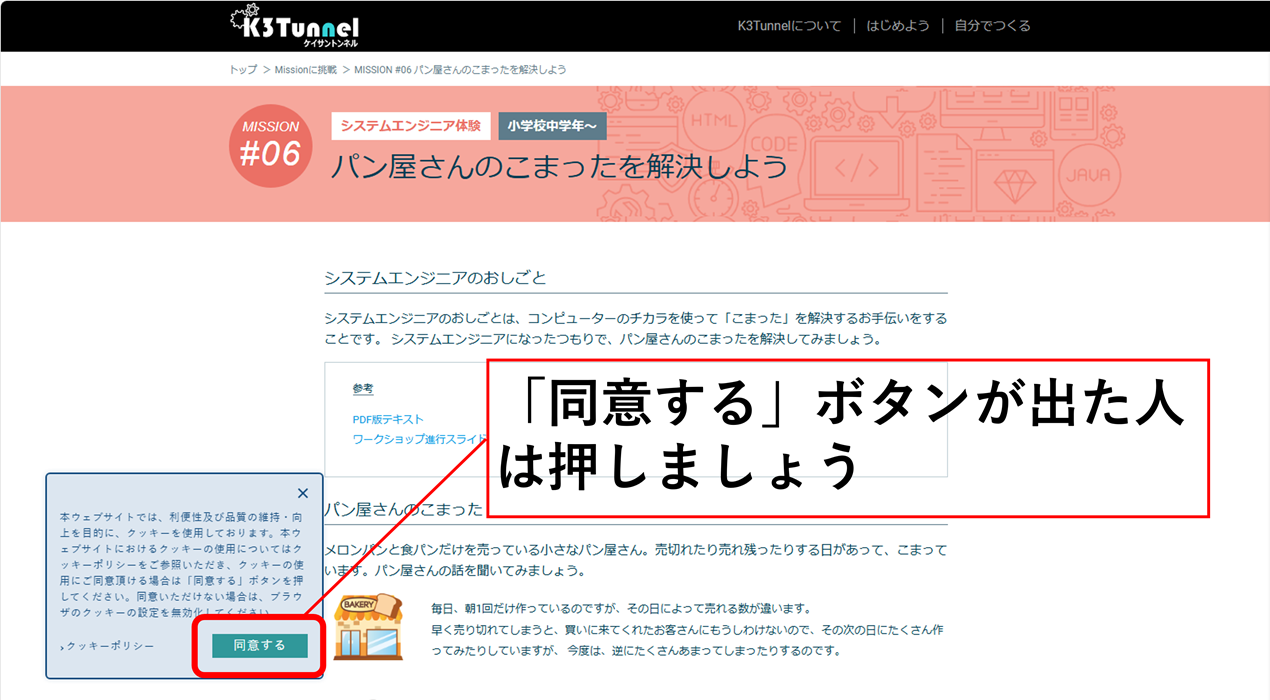
Task: Click the トップ breadcrumb link
Action: tap(243, 70)
